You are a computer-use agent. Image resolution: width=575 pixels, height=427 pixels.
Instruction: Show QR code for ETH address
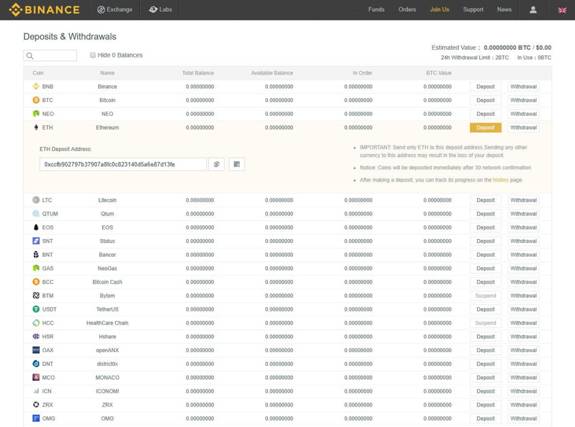coord(237,164)
